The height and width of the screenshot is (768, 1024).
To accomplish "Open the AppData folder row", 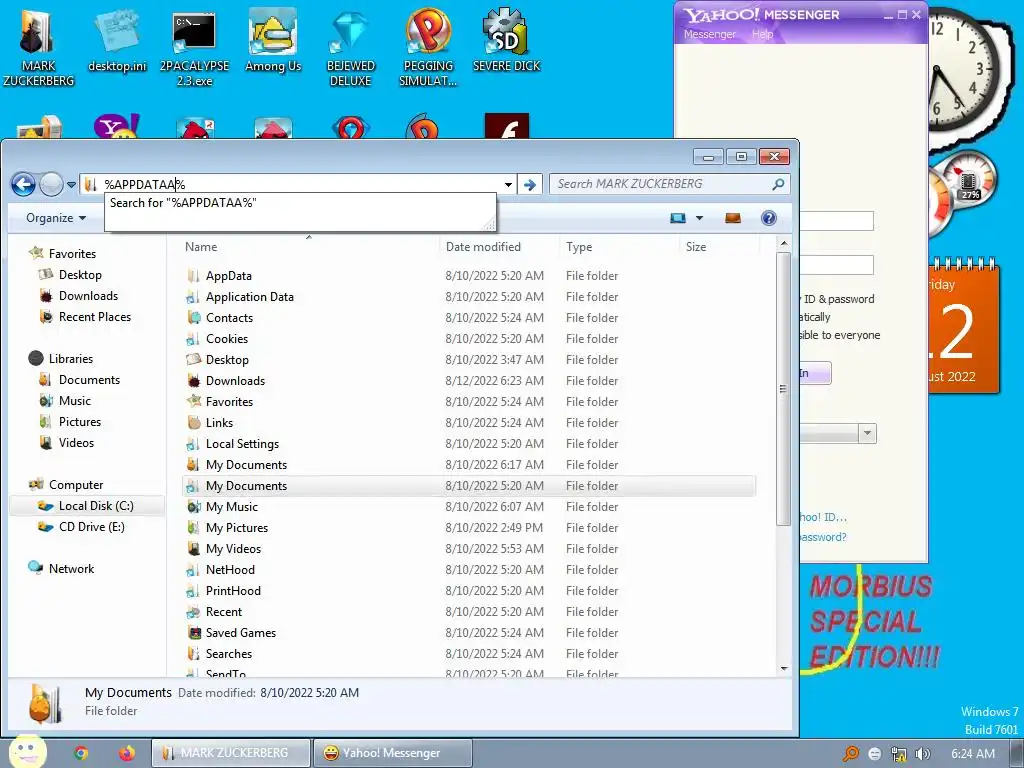I will pyautogui.click(x=468, y=276).
